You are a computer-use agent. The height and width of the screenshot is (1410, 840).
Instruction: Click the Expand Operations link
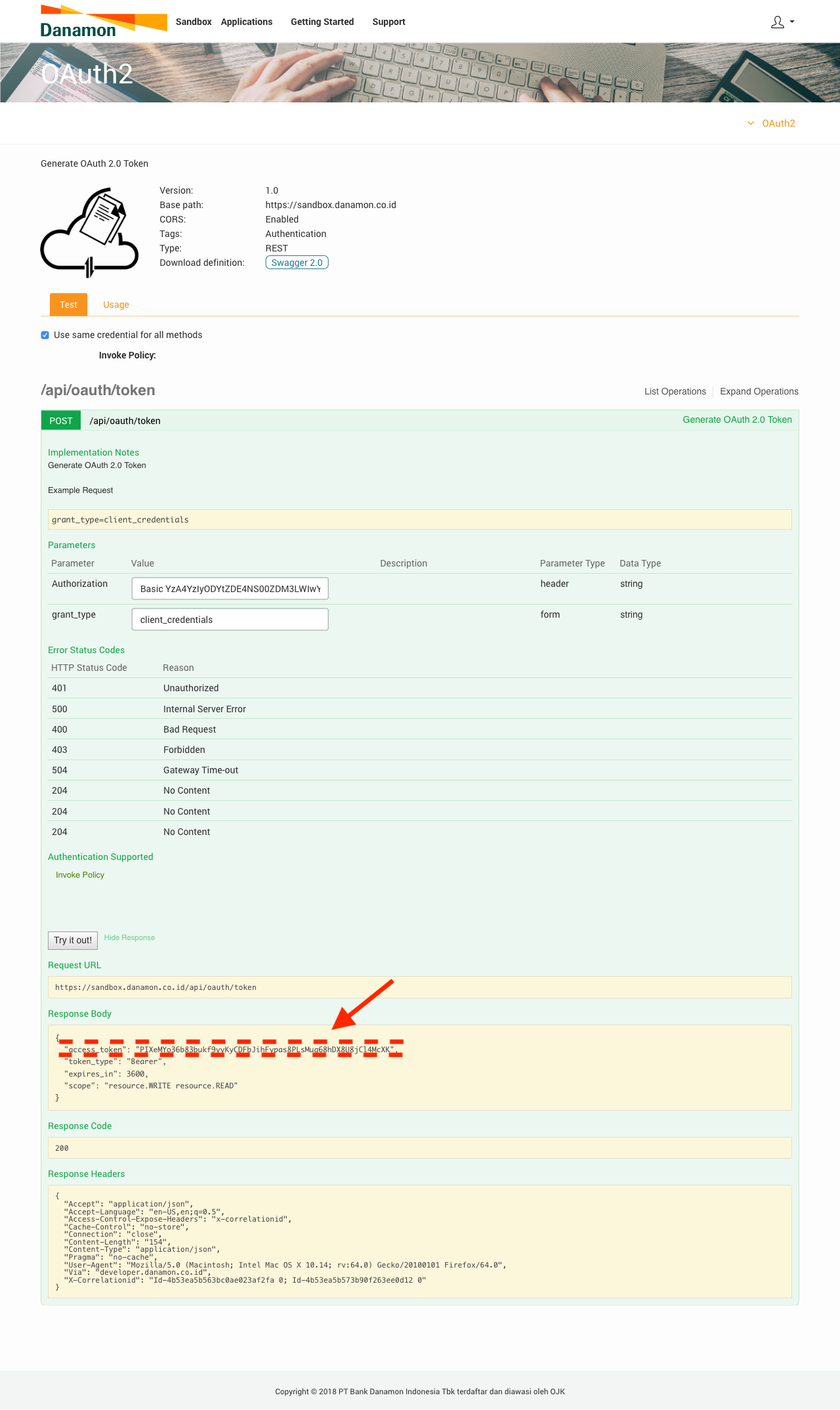click(x=759, y=391)
